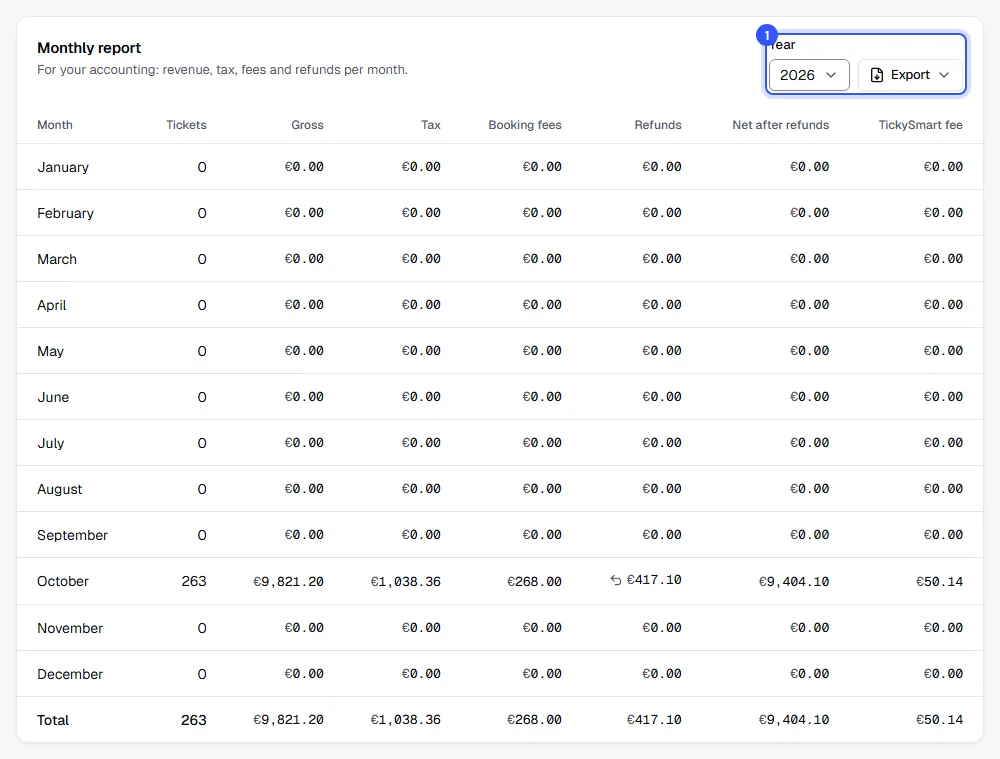Select the February row label
Screen dimensions: 1000x759
tap(65, 213)
